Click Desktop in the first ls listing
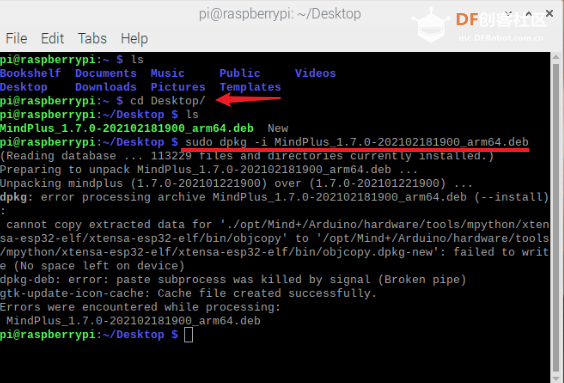This screenshot has height=383, width=564. [x=24, y=87]
